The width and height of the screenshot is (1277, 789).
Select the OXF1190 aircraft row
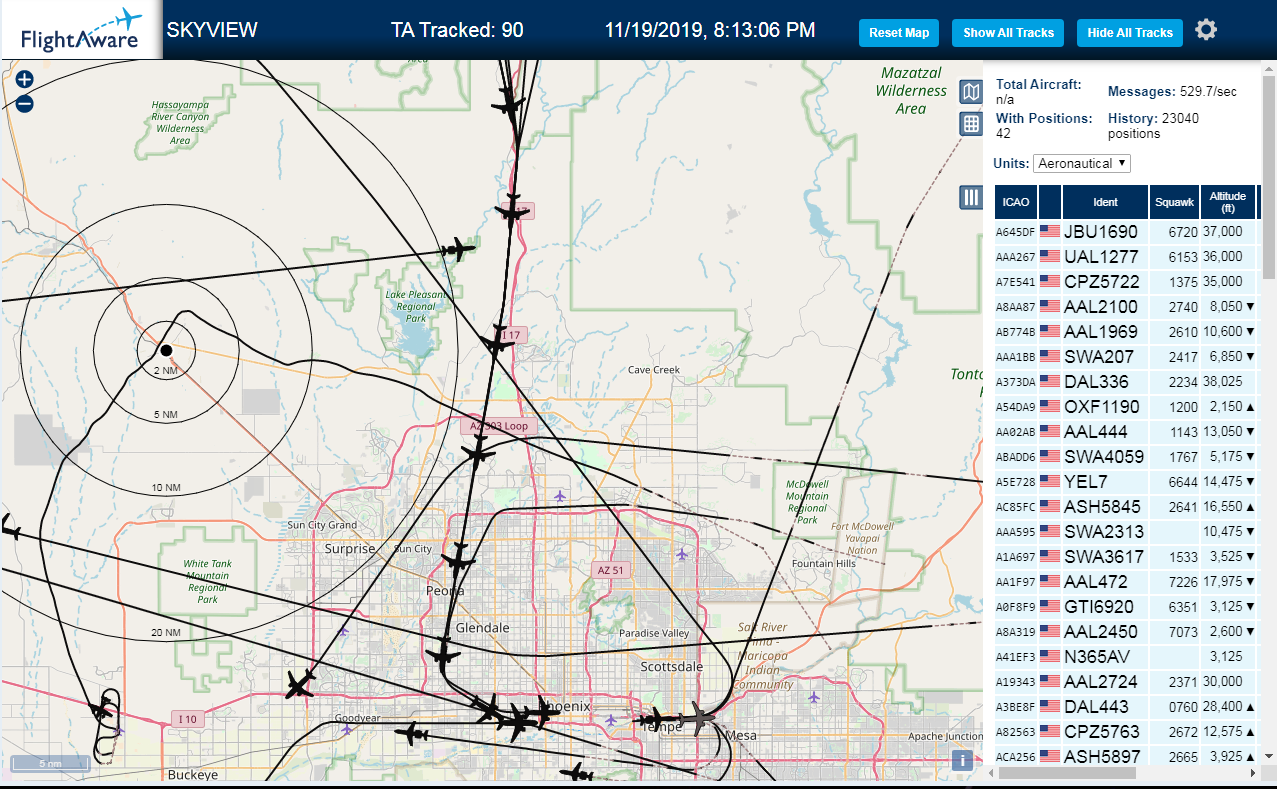[1126, 407]
